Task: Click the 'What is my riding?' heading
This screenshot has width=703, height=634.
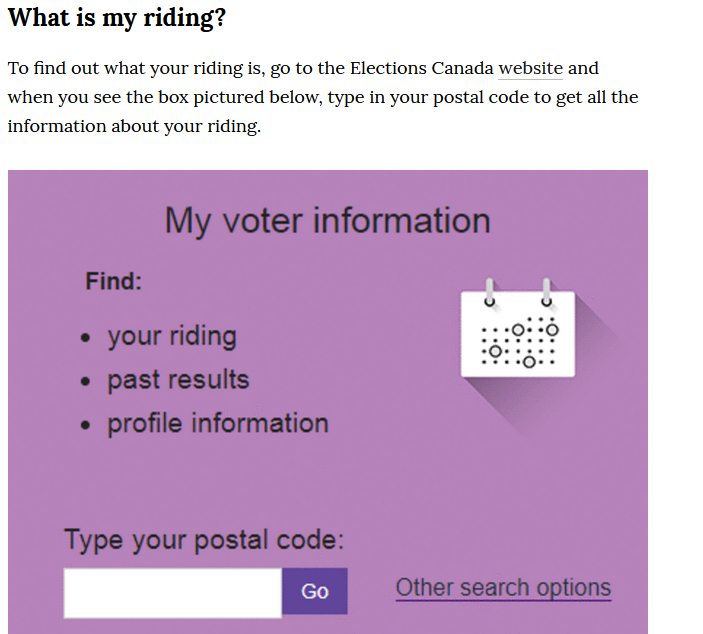Action: coord(117,18)
